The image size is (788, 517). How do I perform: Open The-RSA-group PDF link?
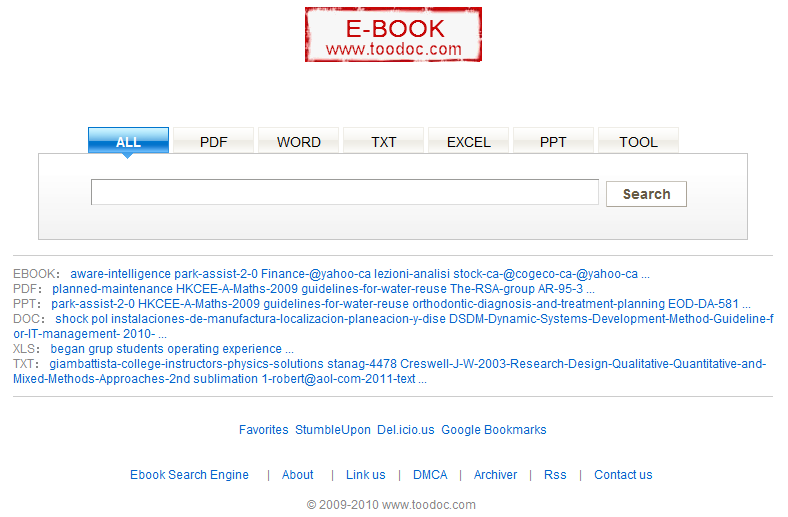coord(492,289)
